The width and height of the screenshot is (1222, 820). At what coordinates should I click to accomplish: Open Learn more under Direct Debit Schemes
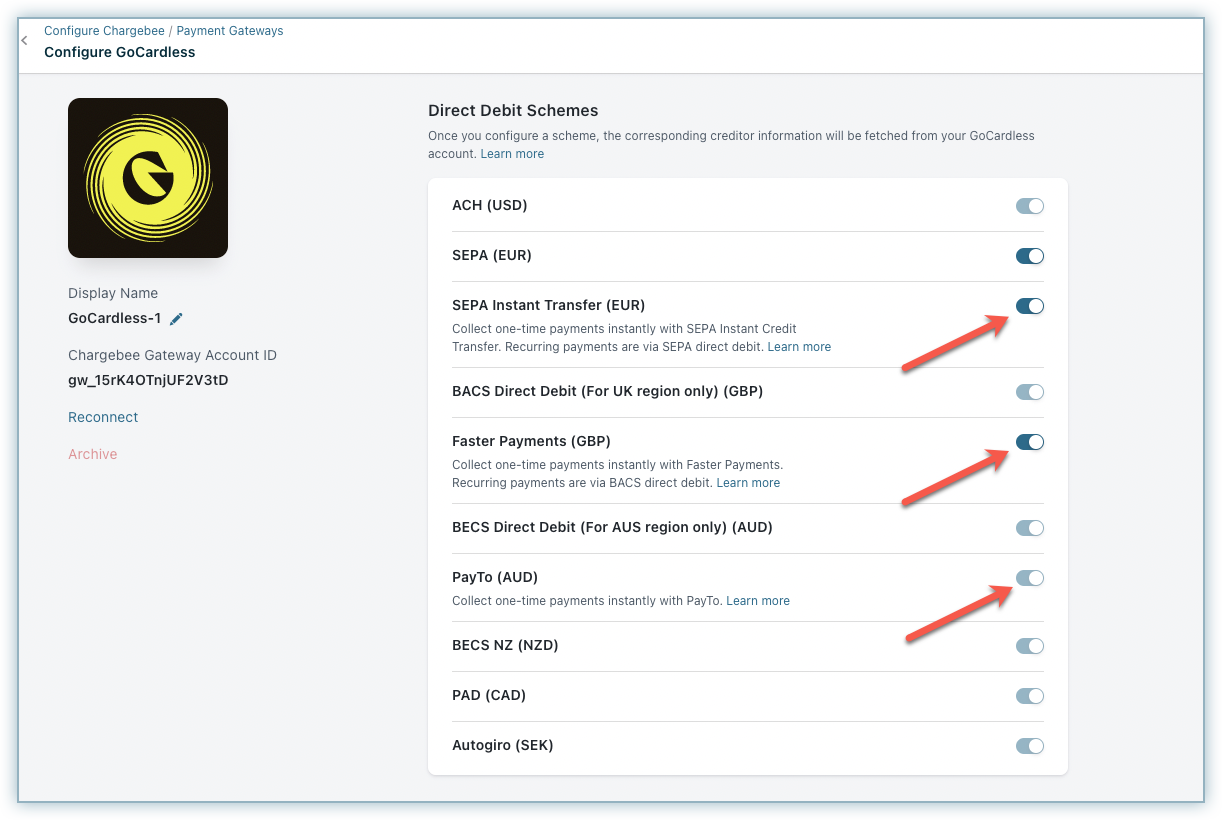point(512,154)
